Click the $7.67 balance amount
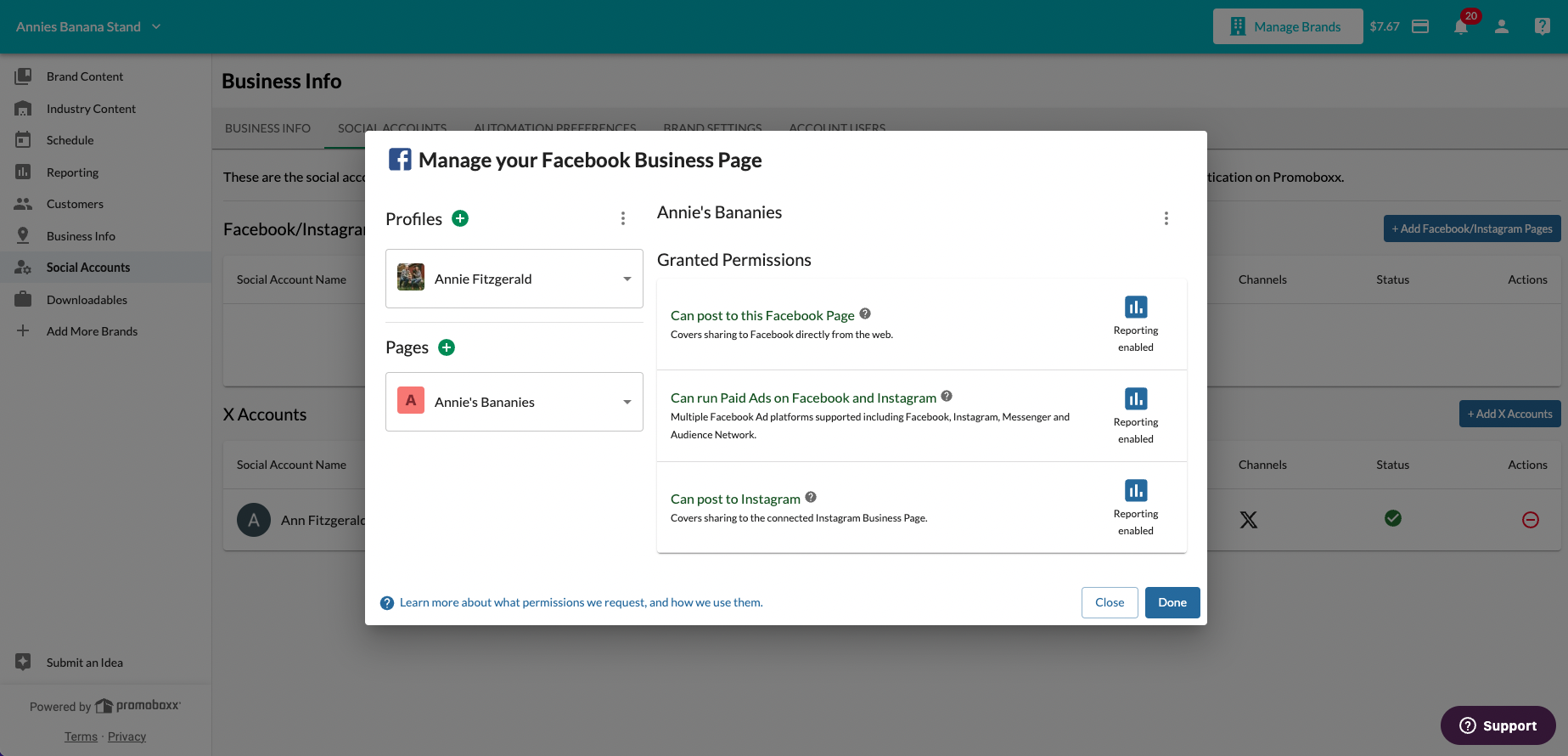 (1385, 26)
